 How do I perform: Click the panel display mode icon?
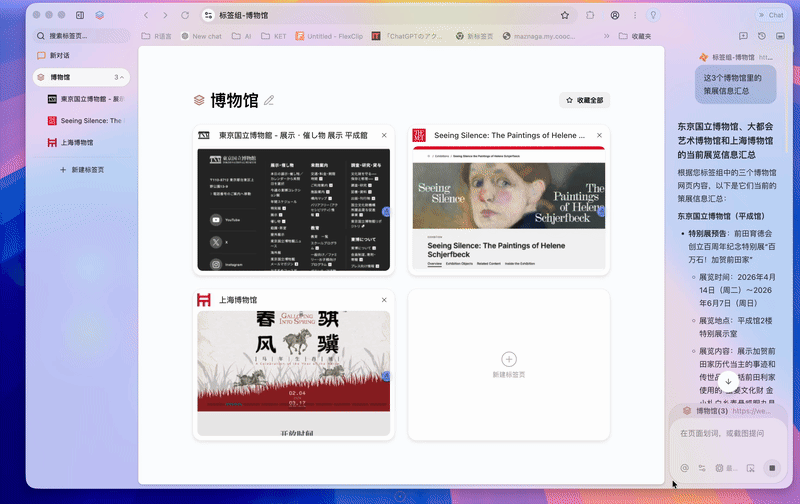click(780, 36)
